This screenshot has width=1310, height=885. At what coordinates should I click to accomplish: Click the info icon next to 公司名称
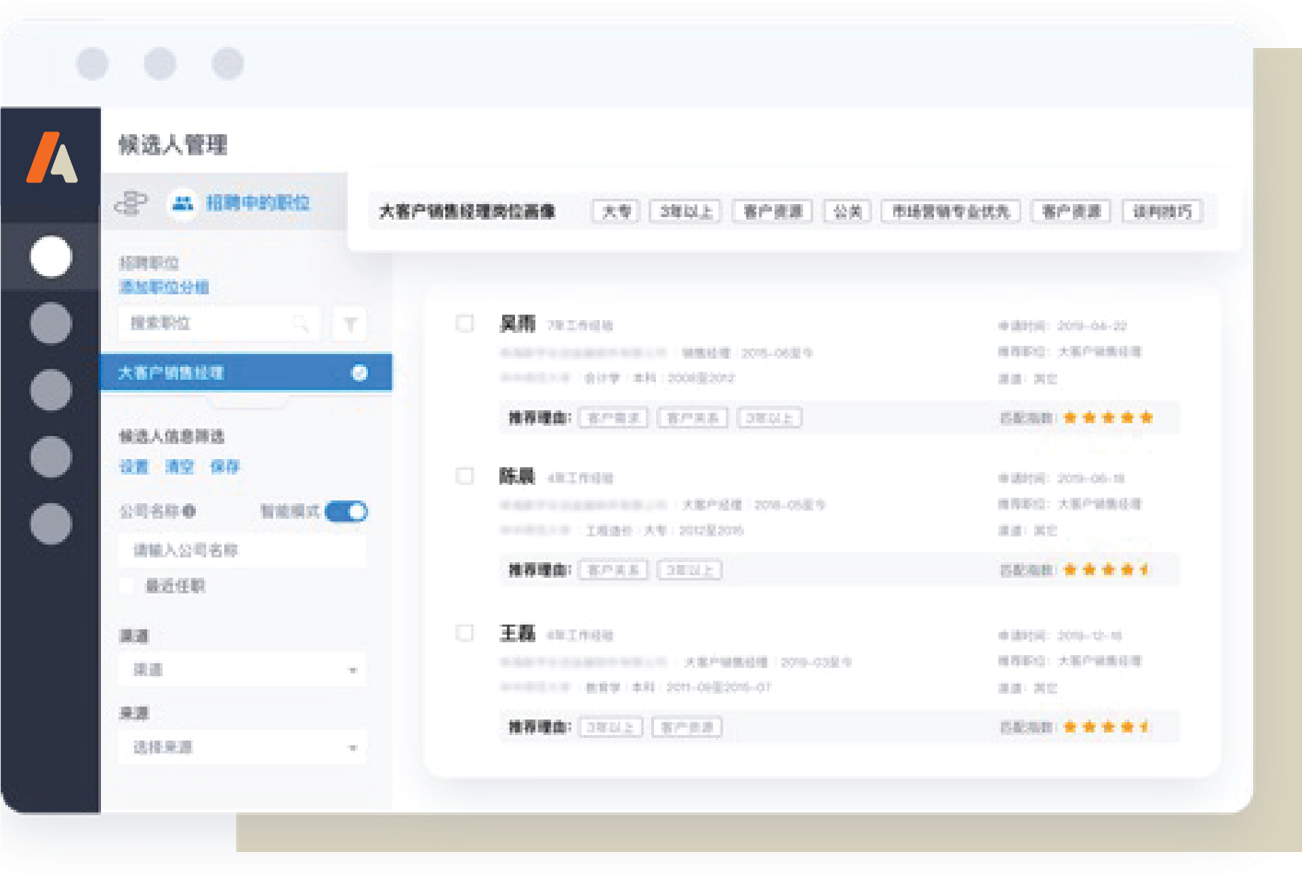click(x=189, y=512)
